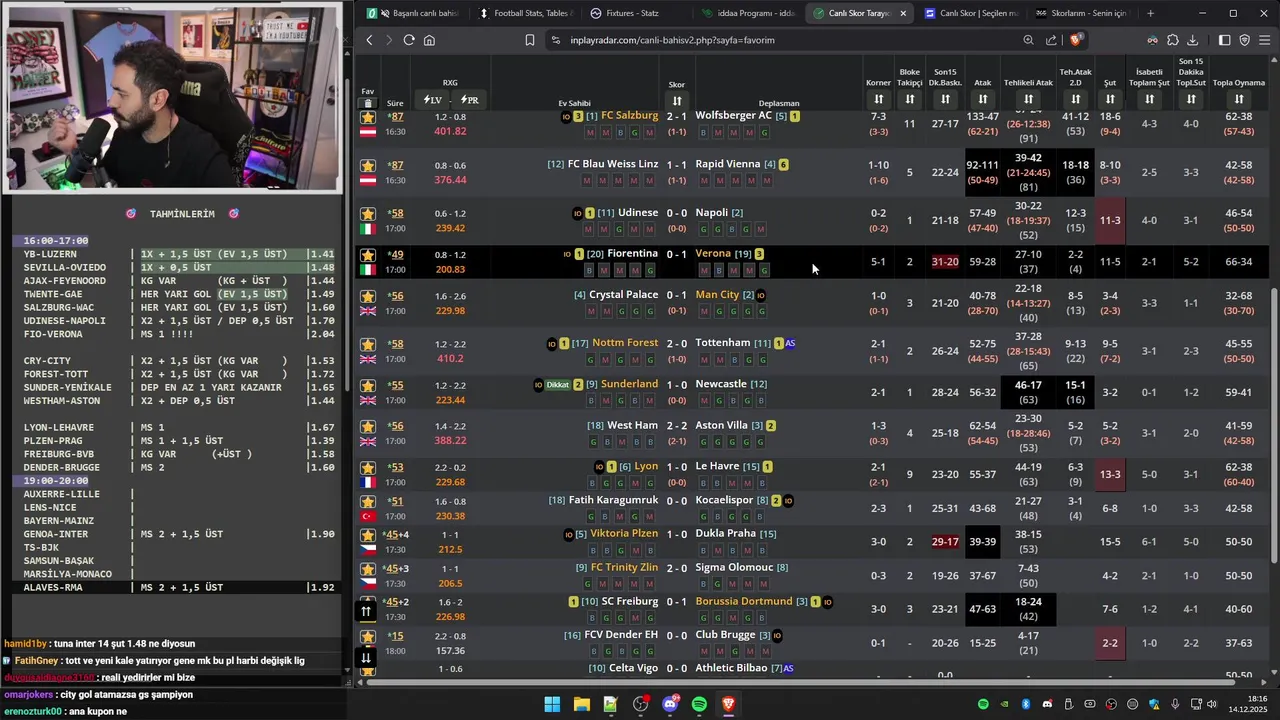The height and width of the screenshot is (720, 1280).
Task: Click the Dikkat badge beside Sunderland
Action: click(x=557, y=385)
